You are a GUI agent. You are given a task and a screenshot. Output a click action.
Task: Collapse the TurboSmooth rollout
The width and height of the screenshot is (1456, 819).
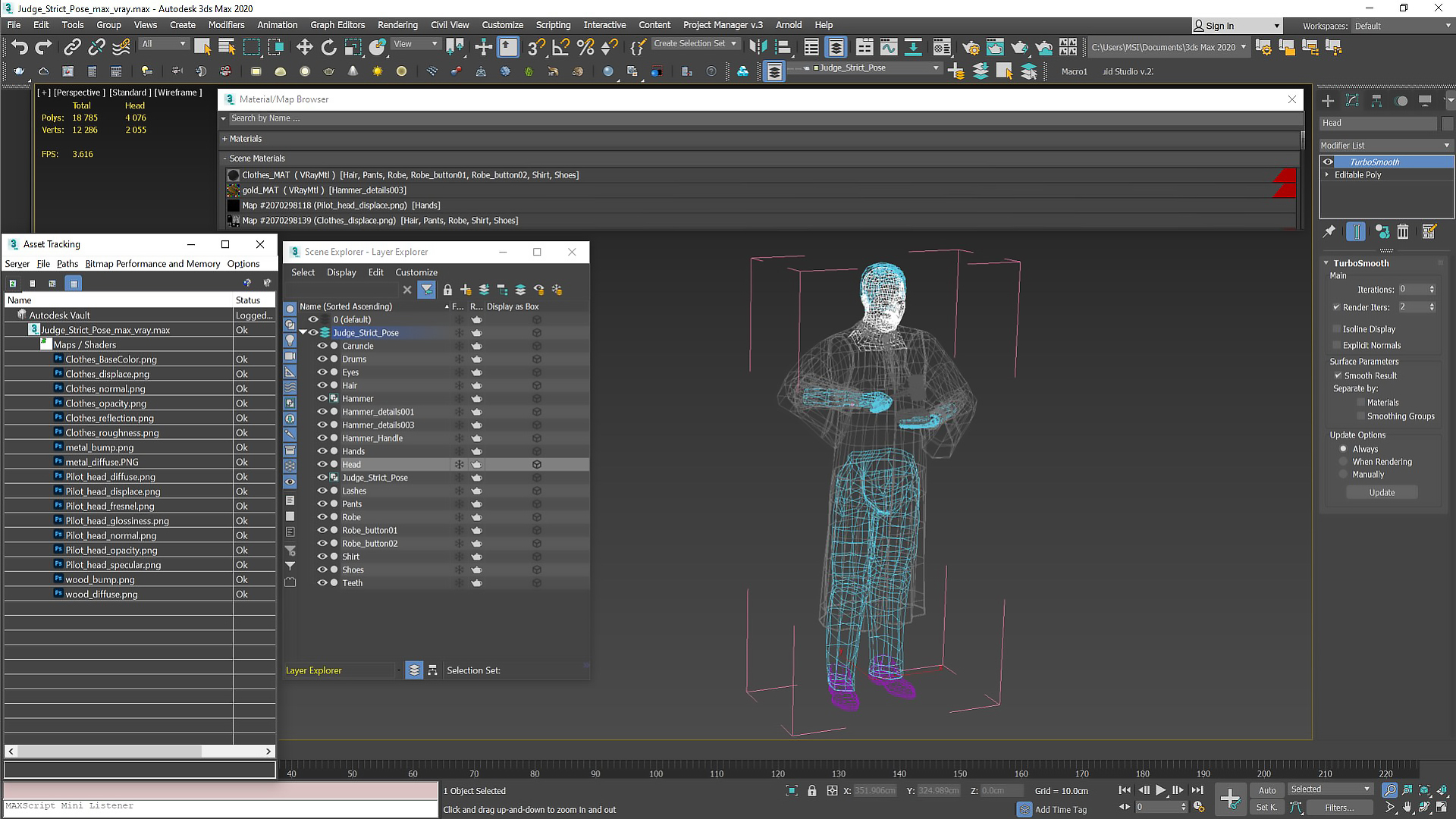point(1326,263)
